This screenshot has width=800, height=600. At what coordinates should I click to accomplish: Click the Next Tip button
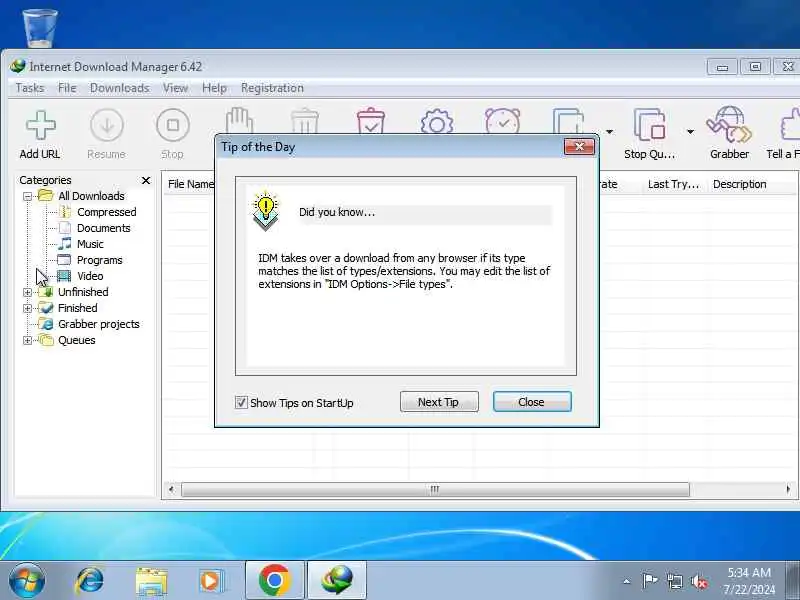(439, 402)
